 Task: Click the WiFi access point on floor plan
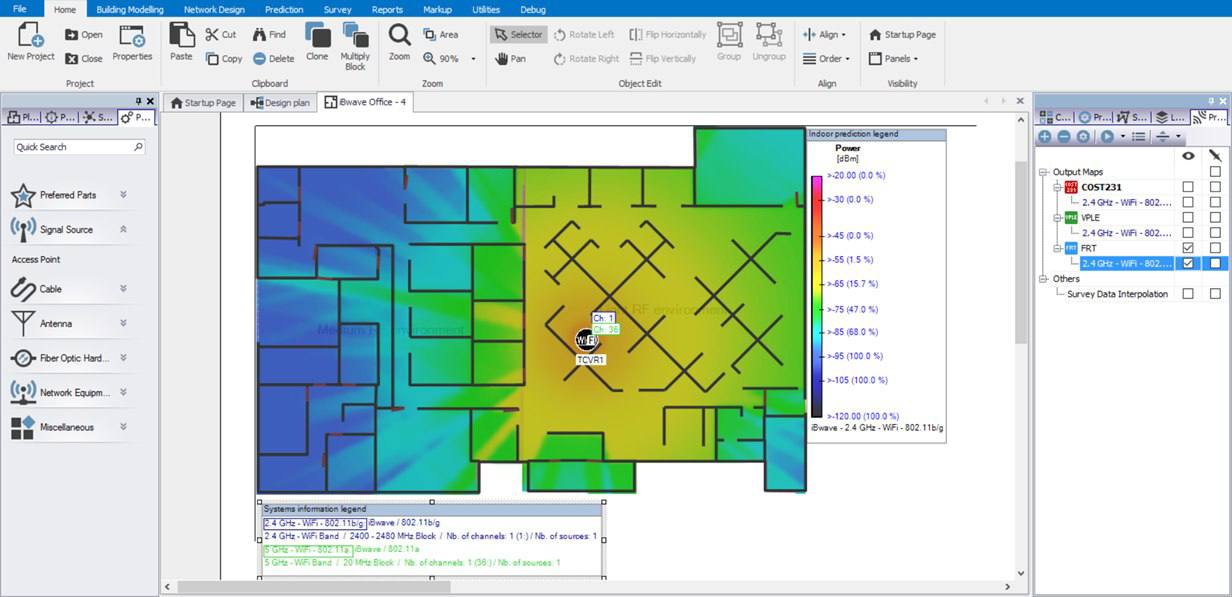[x=587, y=340]
